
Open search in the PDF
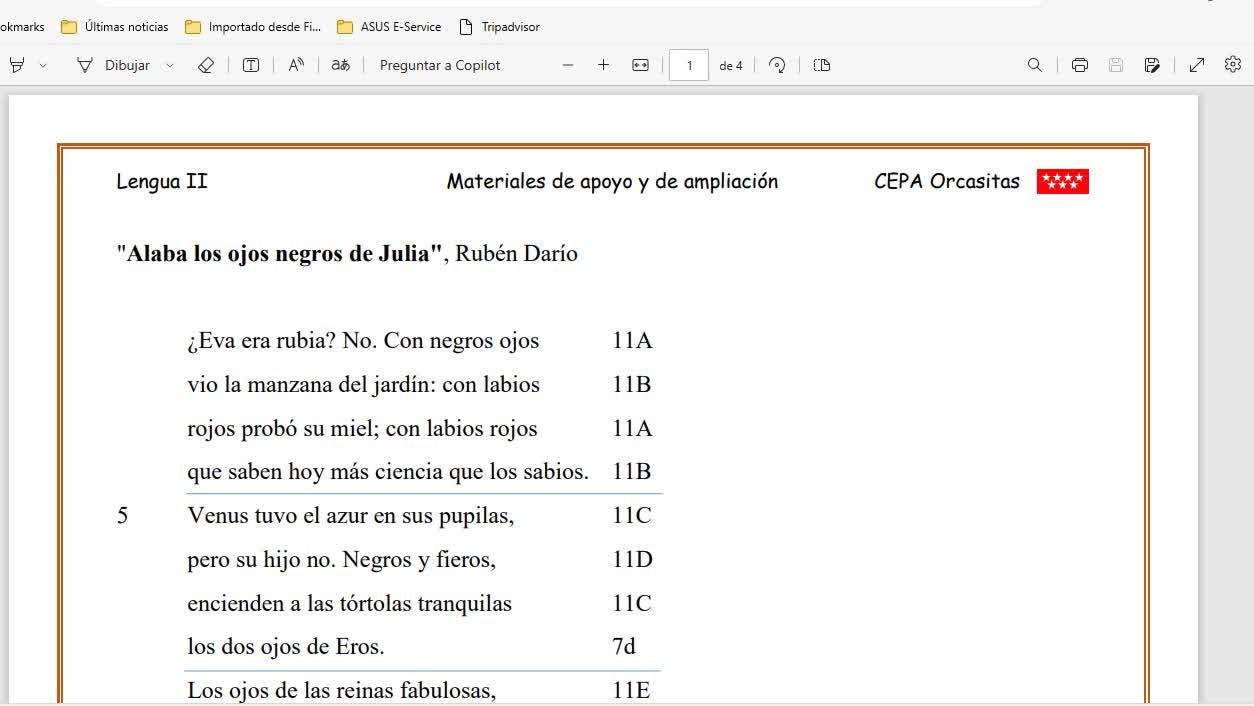tap(1035, 65)
